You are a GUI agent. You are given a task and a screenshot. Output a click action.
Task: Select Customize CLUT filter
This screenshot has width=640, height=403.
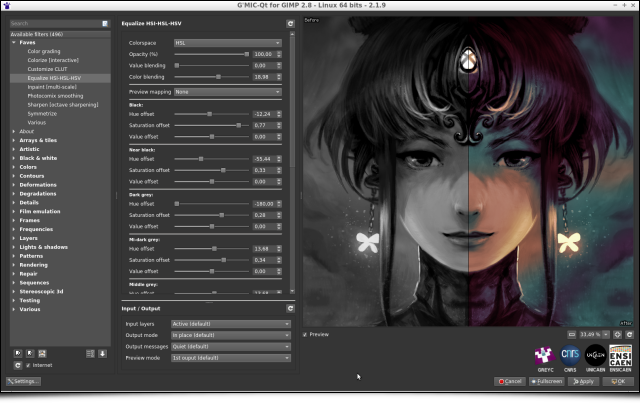(47, 69)
